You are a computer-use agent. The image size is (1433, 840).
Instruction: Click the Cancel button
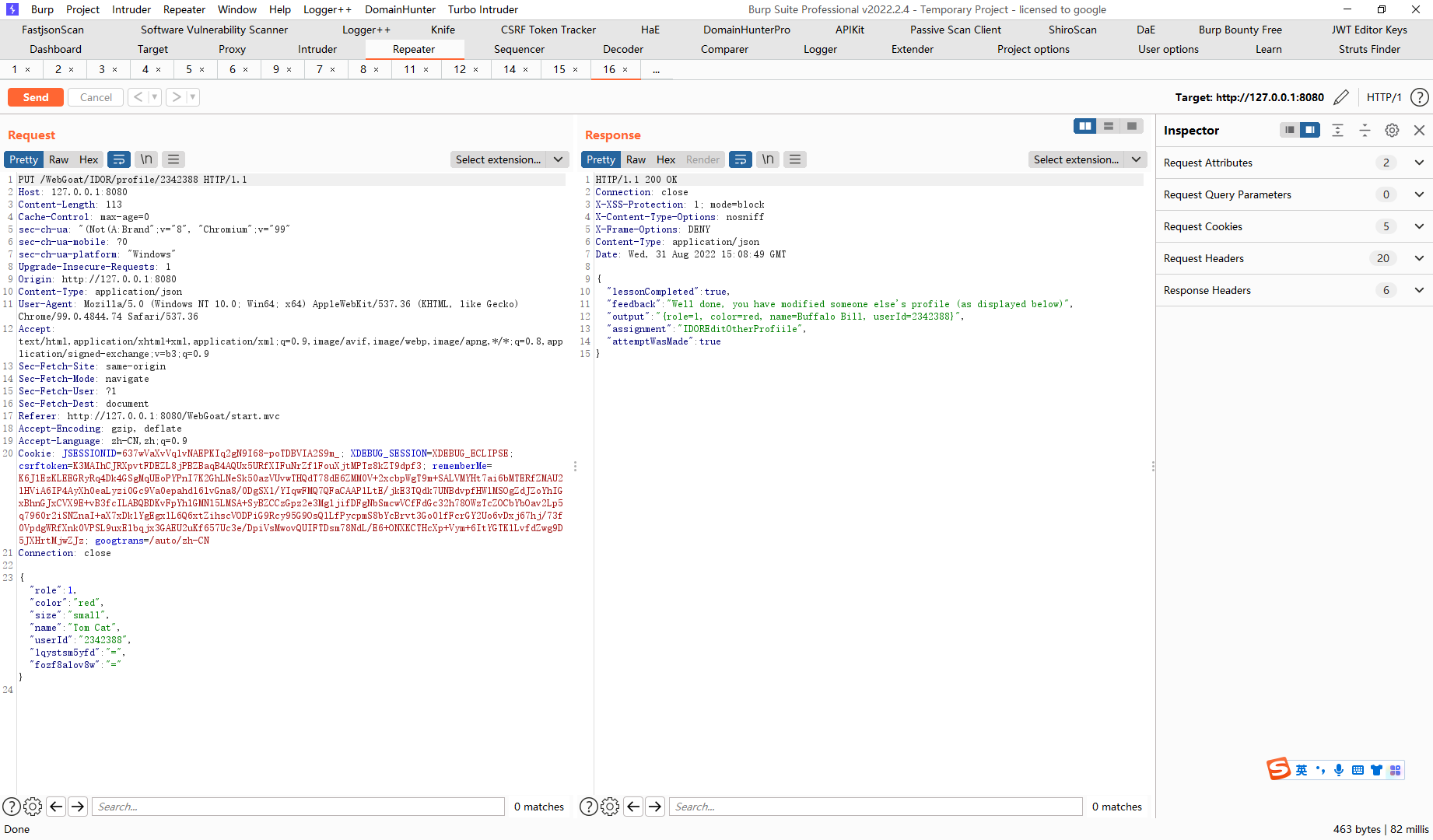[x=96, y=97]
